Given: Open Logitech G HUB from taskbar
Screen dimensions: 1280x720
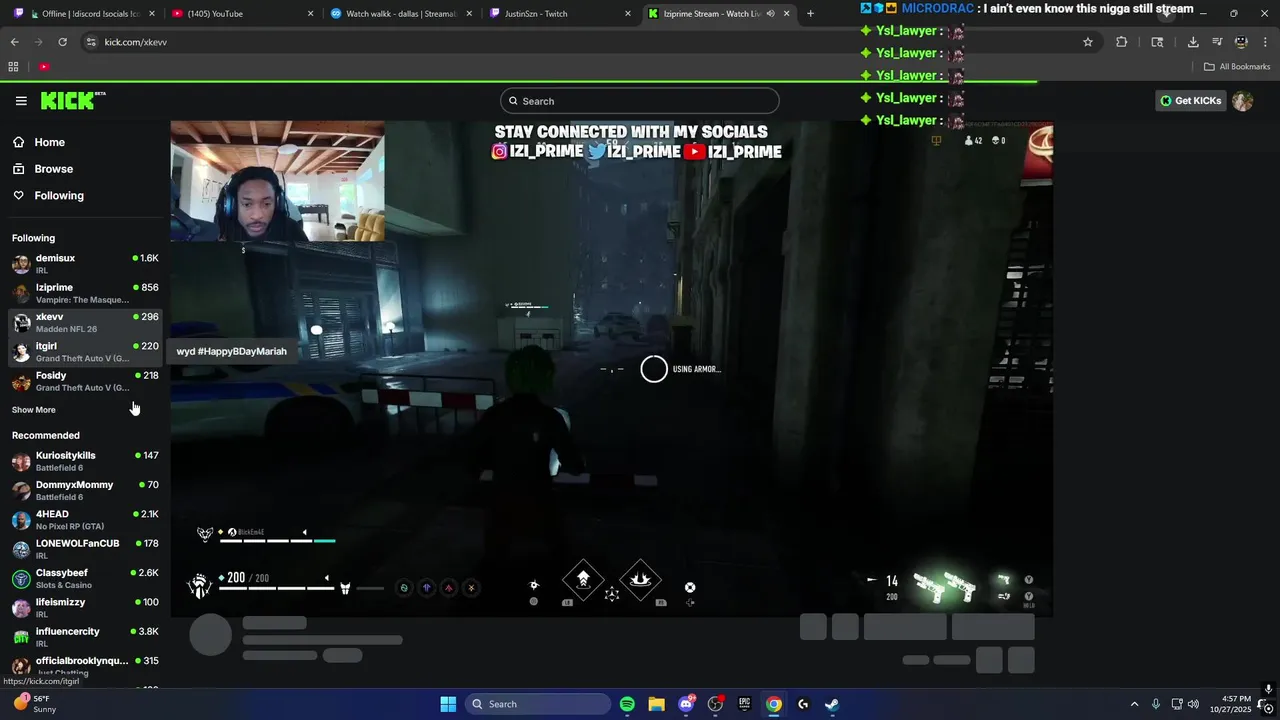Looking at the screenshot, I should click(x=803, y=704).
